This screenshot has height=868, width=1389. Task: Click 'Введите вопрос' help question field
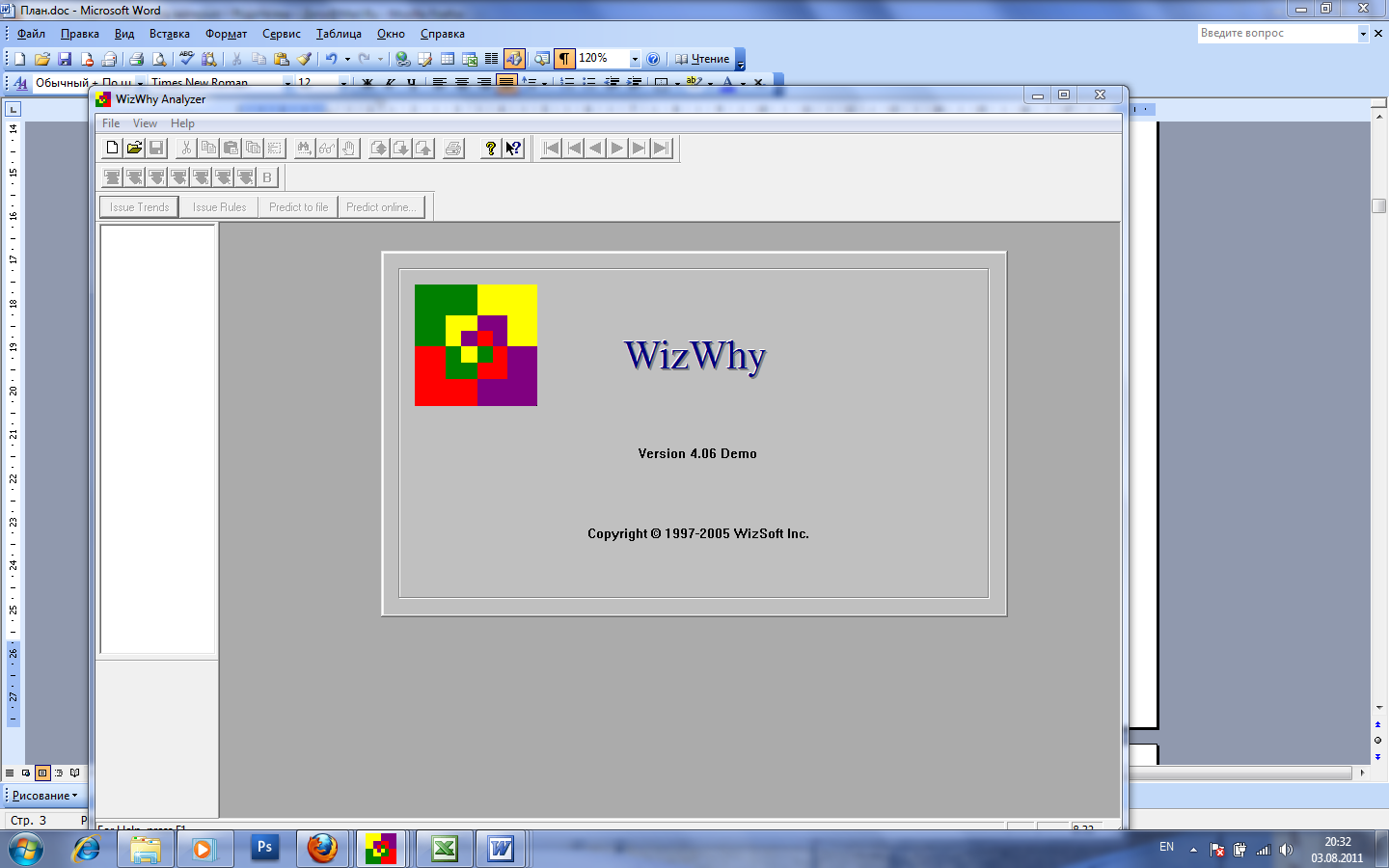click(x=1277, y=33)
